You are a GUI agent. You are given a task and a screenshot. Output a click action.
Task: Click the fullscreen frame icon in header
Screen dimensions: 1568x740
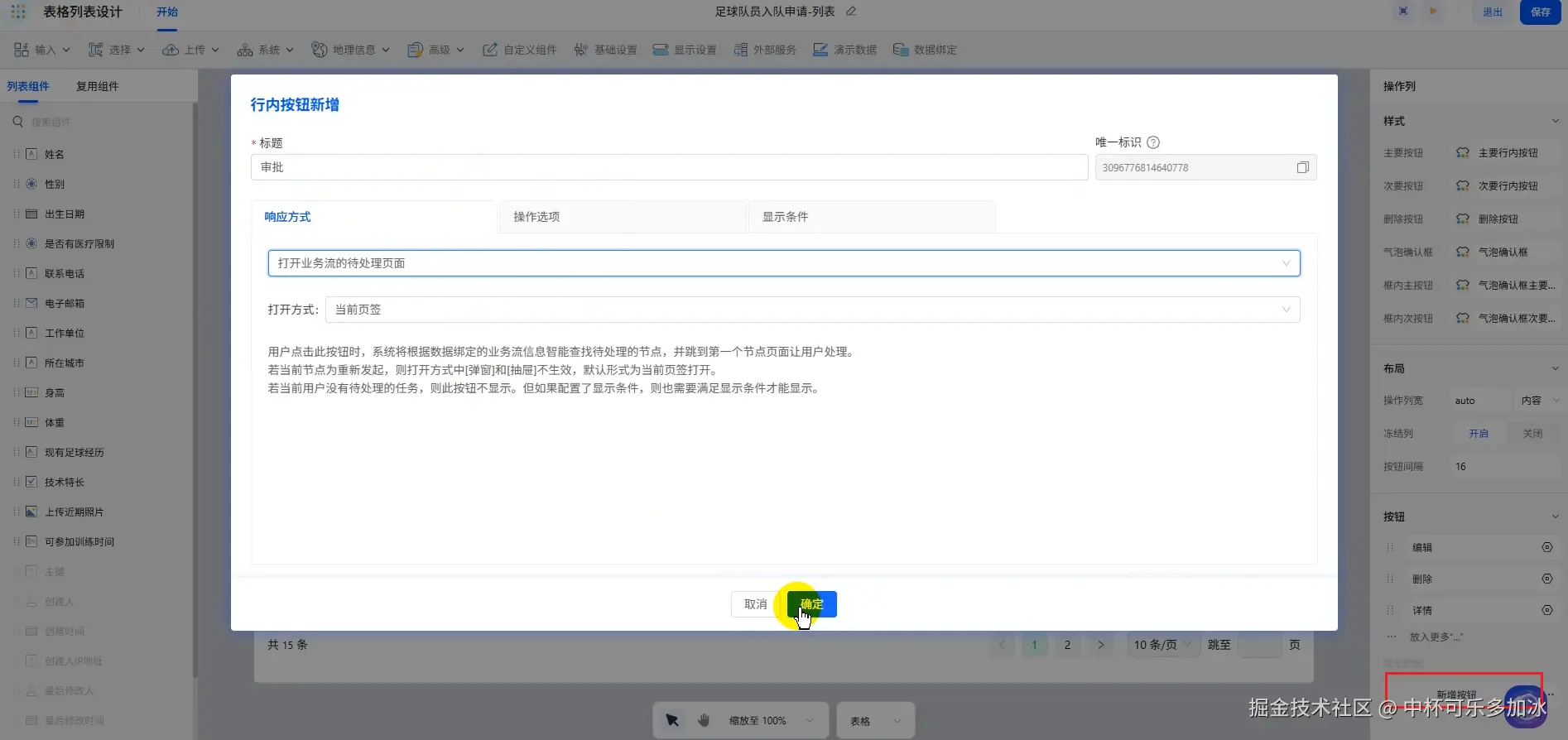coord(1403,12)
